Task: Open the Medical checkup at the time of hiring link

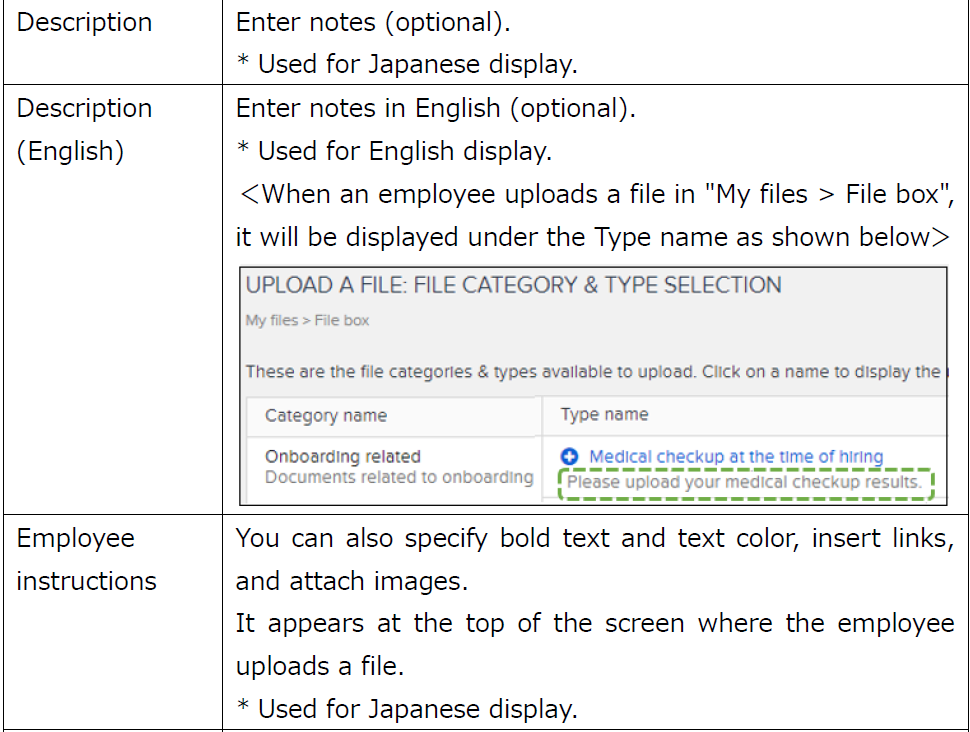Action: click(735, 457)
